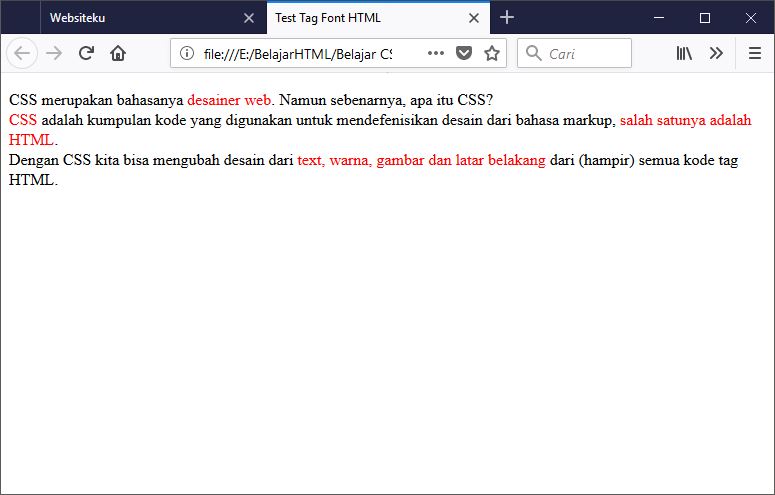Screen dimensions: 775x495
Task: Click the red word 'CSS' starting line two
Action: point(23,120)
